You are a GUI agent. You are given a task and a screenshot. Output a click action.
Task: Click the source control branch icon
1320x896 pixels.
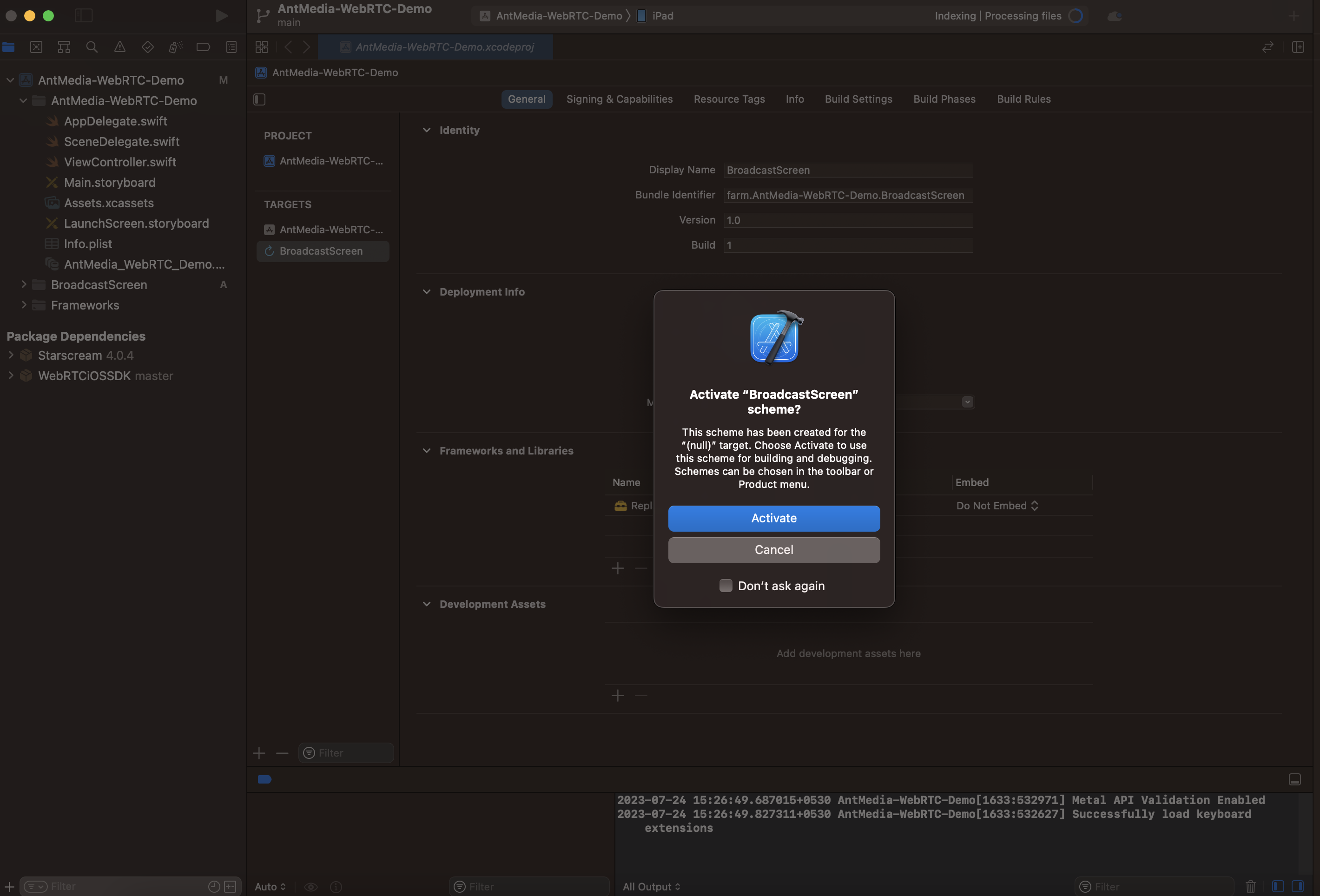point(263,16)
